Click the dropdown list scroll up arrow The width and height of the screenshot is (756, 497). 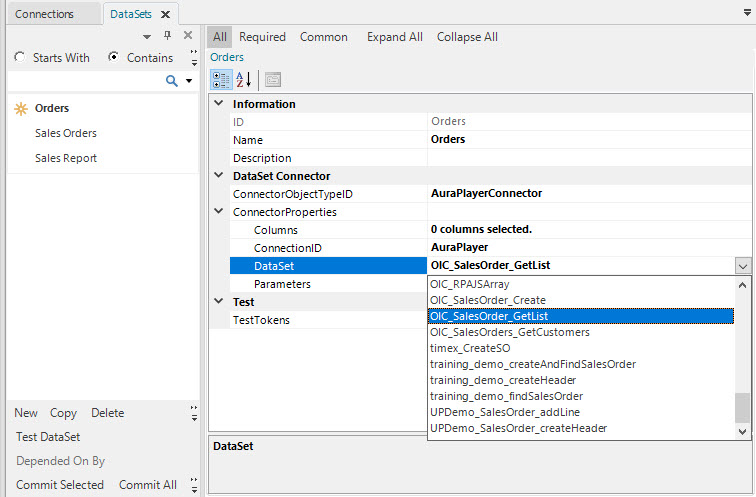coord(742,285)
